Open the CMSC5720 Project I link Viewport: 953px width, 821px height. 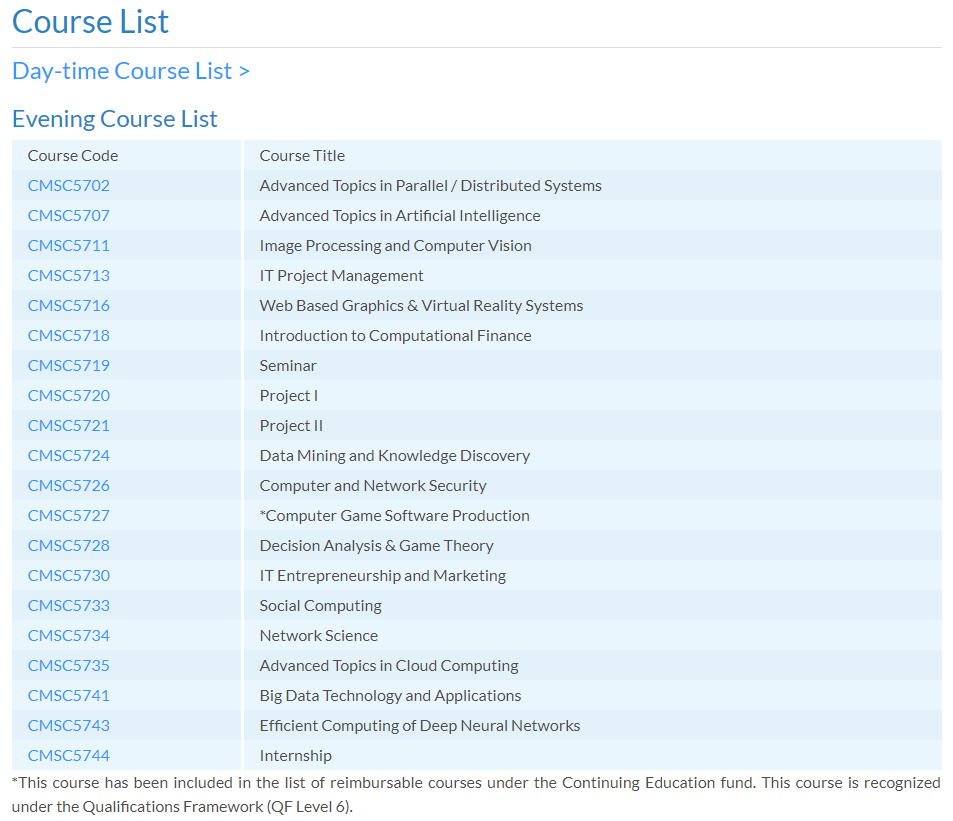(69, 395)
